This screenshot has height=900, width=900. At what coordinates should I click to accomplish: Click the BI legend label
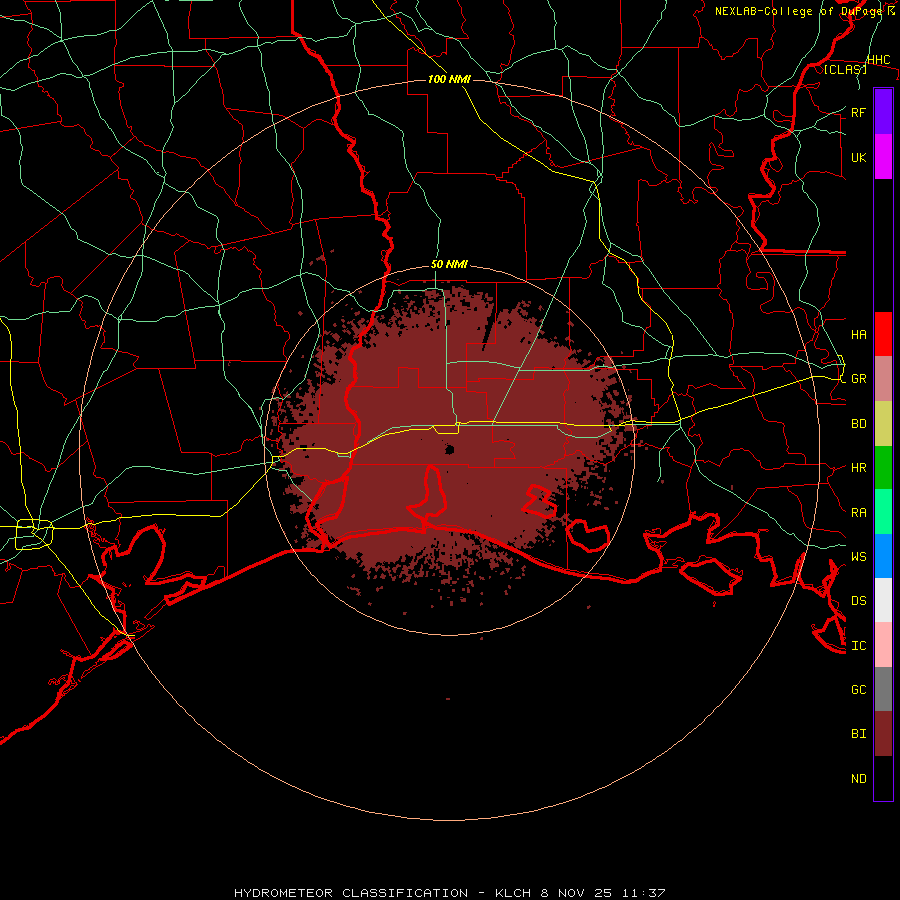858,734
